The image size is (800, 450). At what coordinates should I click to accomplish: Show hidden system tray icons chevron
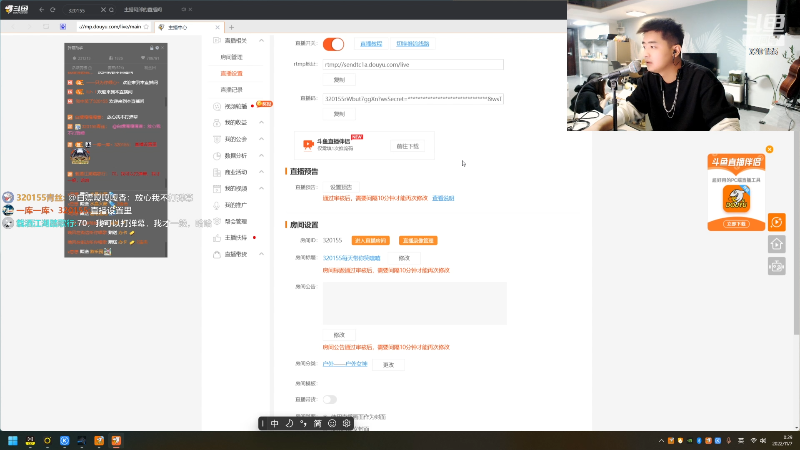[x=661, y=441]
